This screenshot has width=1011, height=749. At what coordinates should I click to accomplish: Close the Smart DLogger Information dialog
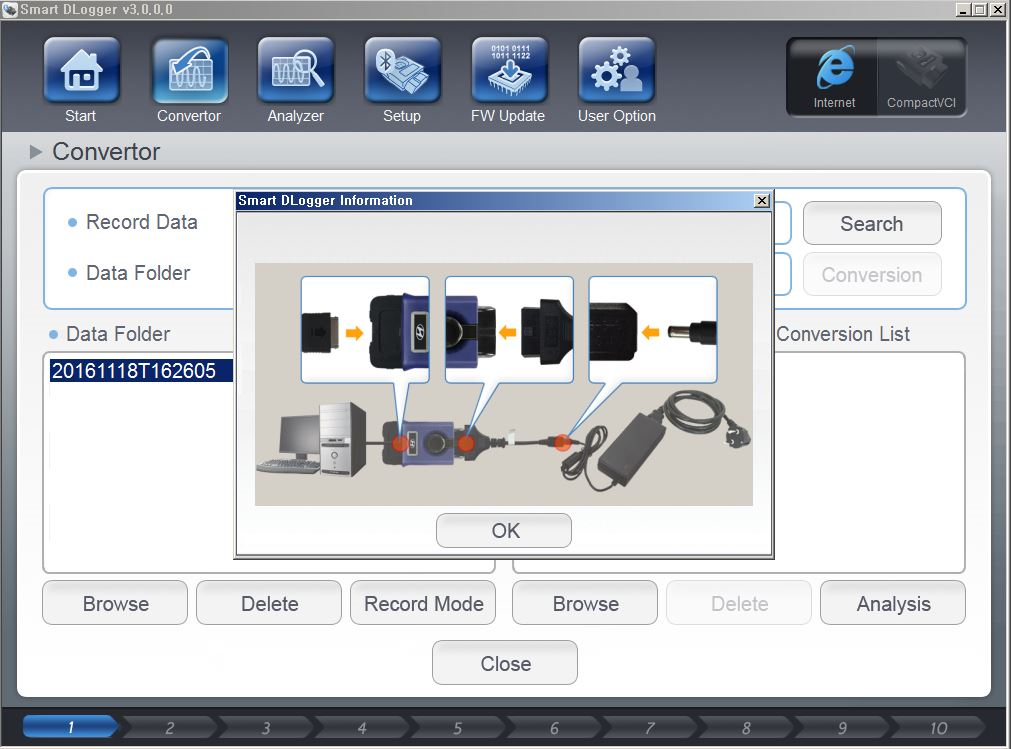tap(761, 200)
